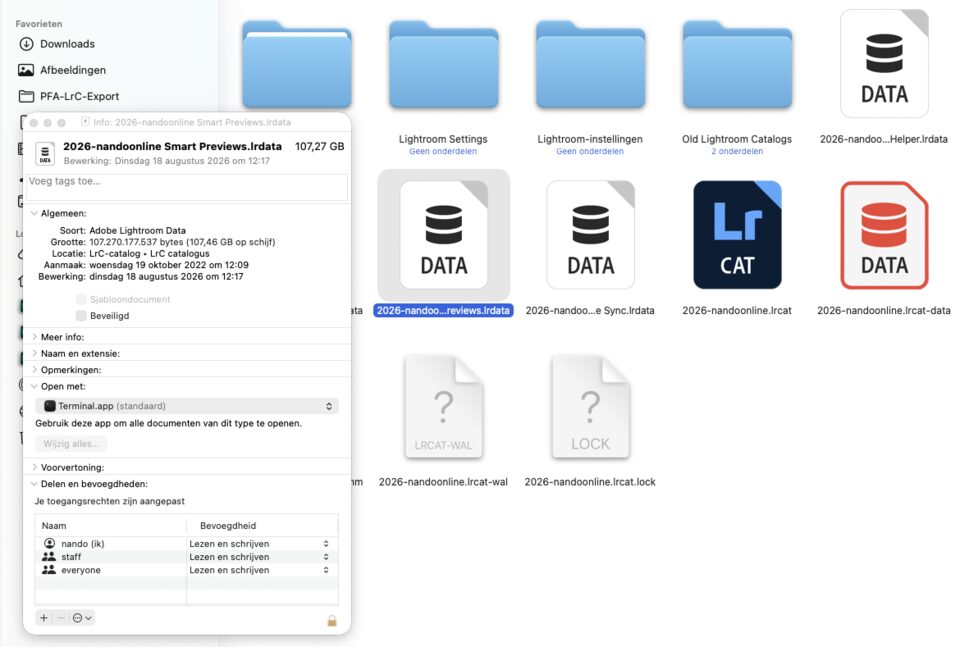960x647 pixels.
Task: Click the 2026-nandoo...Helper.lrdata label
Action: coord(884,139)
